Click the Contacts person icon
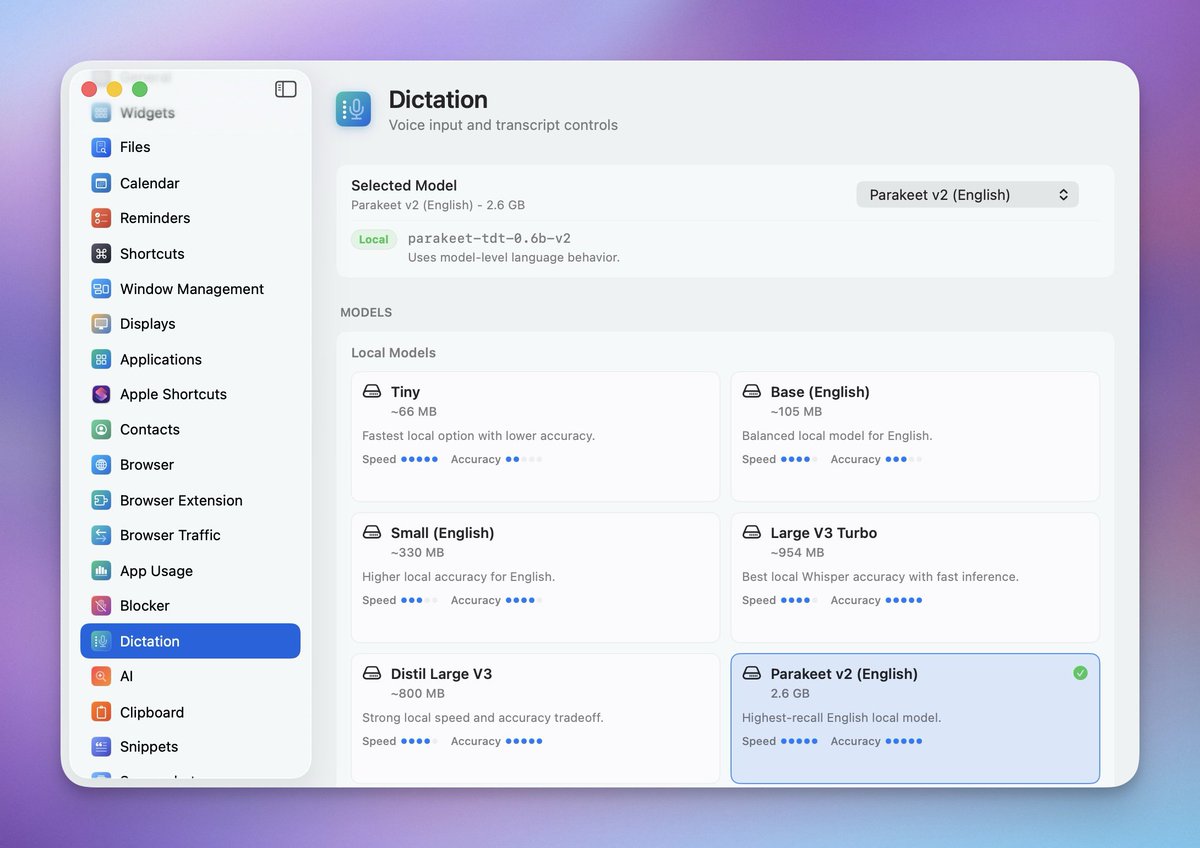 coord(101,430)
